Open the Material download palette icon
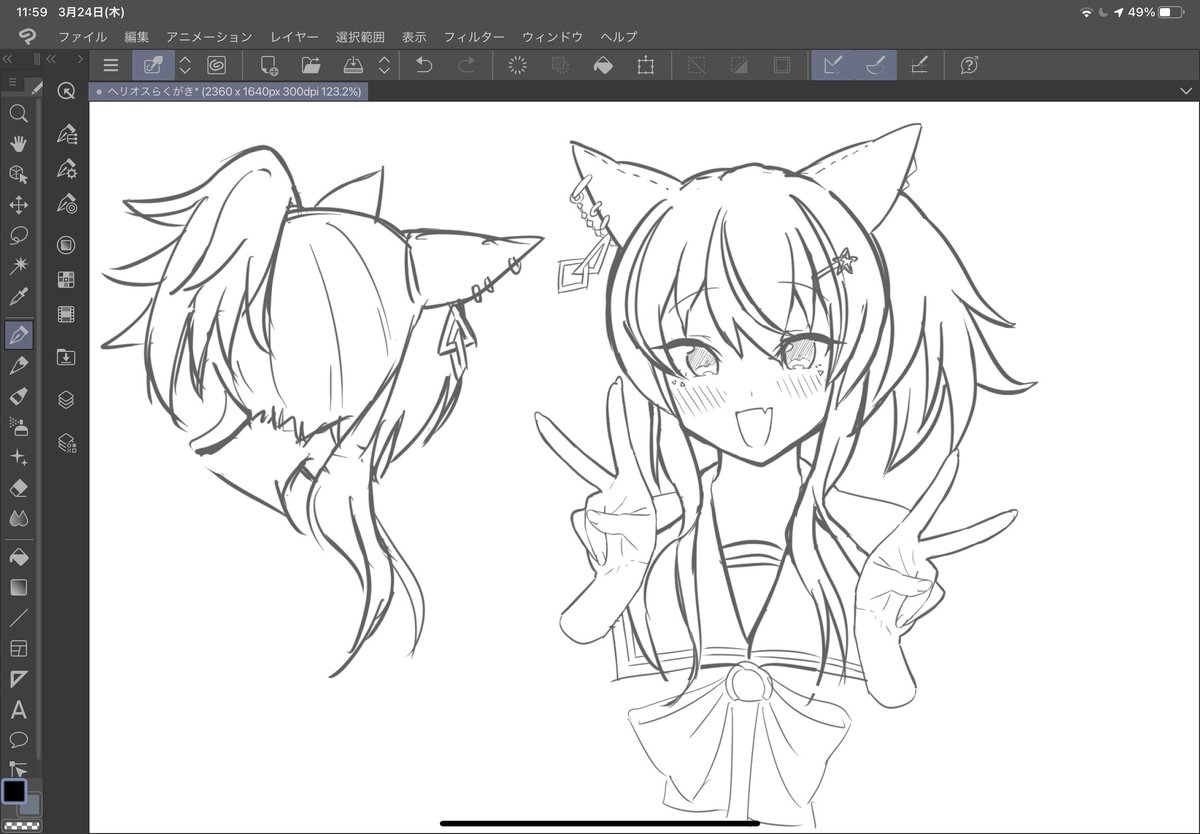 coord(67,357)
